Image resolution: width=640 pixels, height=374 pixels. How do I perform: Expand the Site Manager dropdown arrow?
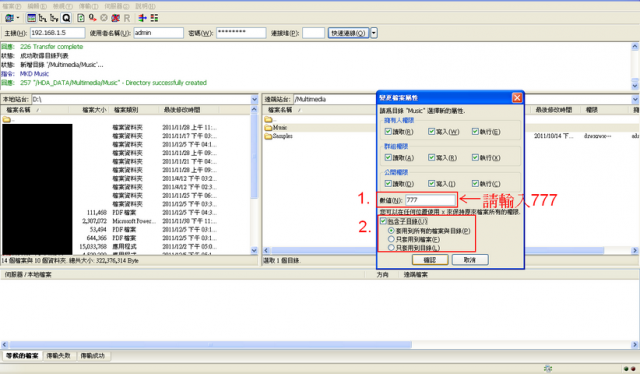click(x=18, y=18)
